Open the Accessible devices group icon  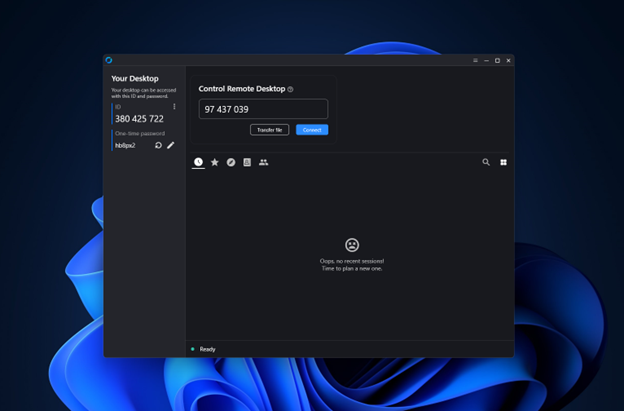tap(264, 162)
